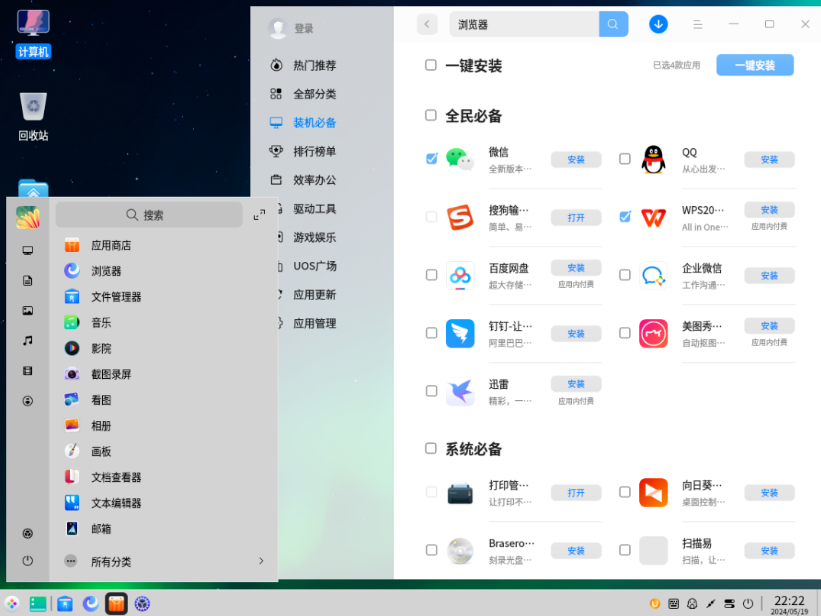Toggle the 一键安装 select-all checkbox

pyautogui.click(x=430, y=64)
